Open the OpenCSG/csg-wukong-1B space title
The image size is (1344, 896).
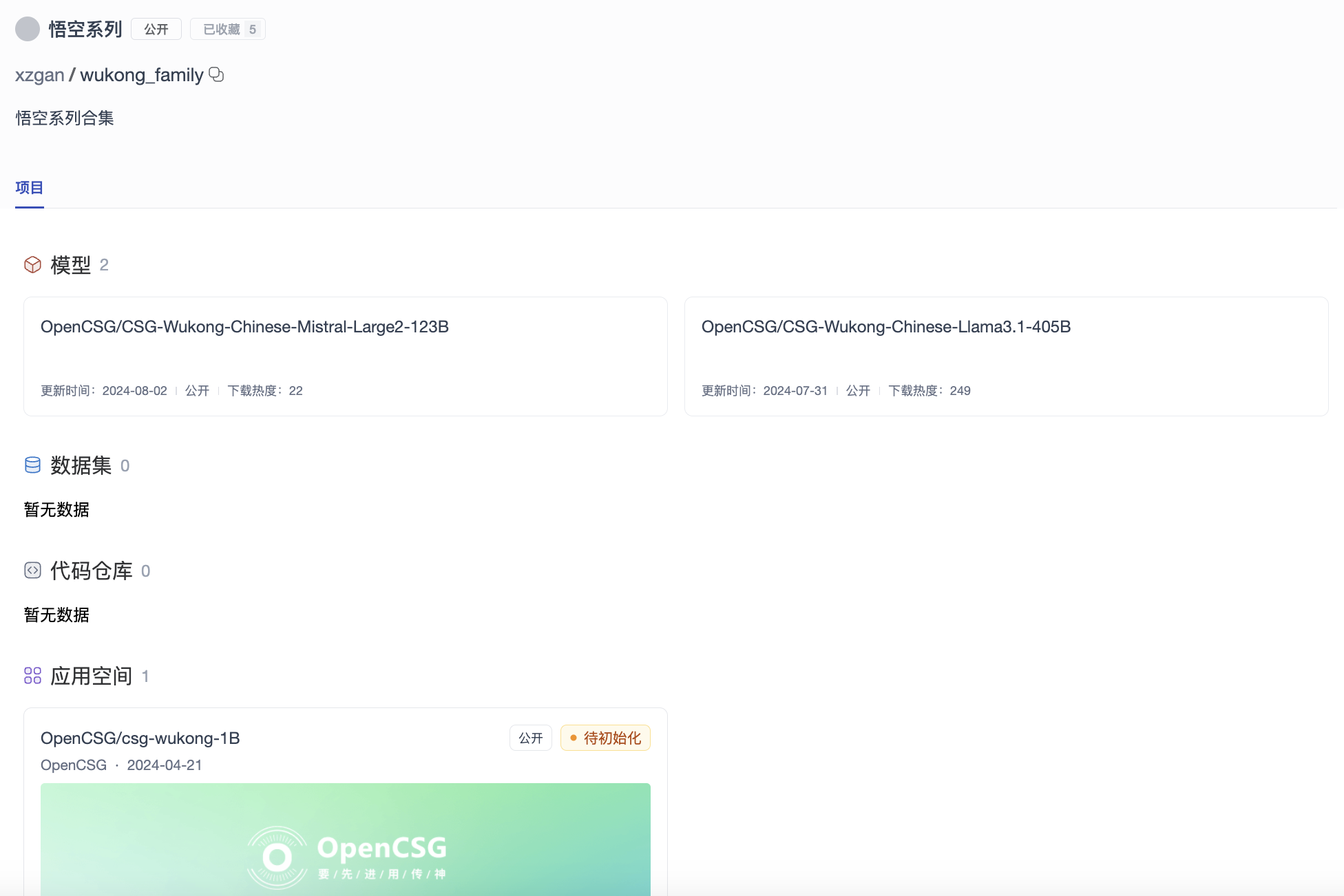coord(140,738)
